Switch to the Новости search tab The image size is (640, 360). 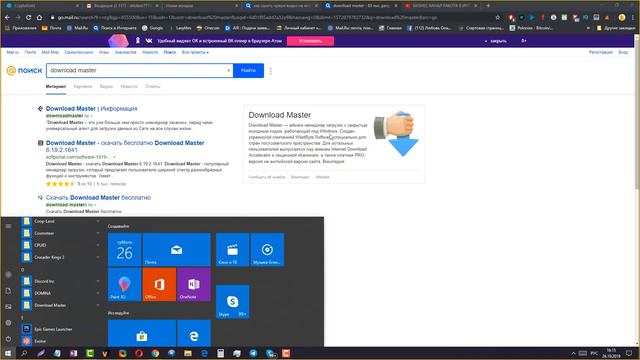[x=129, y=87]
